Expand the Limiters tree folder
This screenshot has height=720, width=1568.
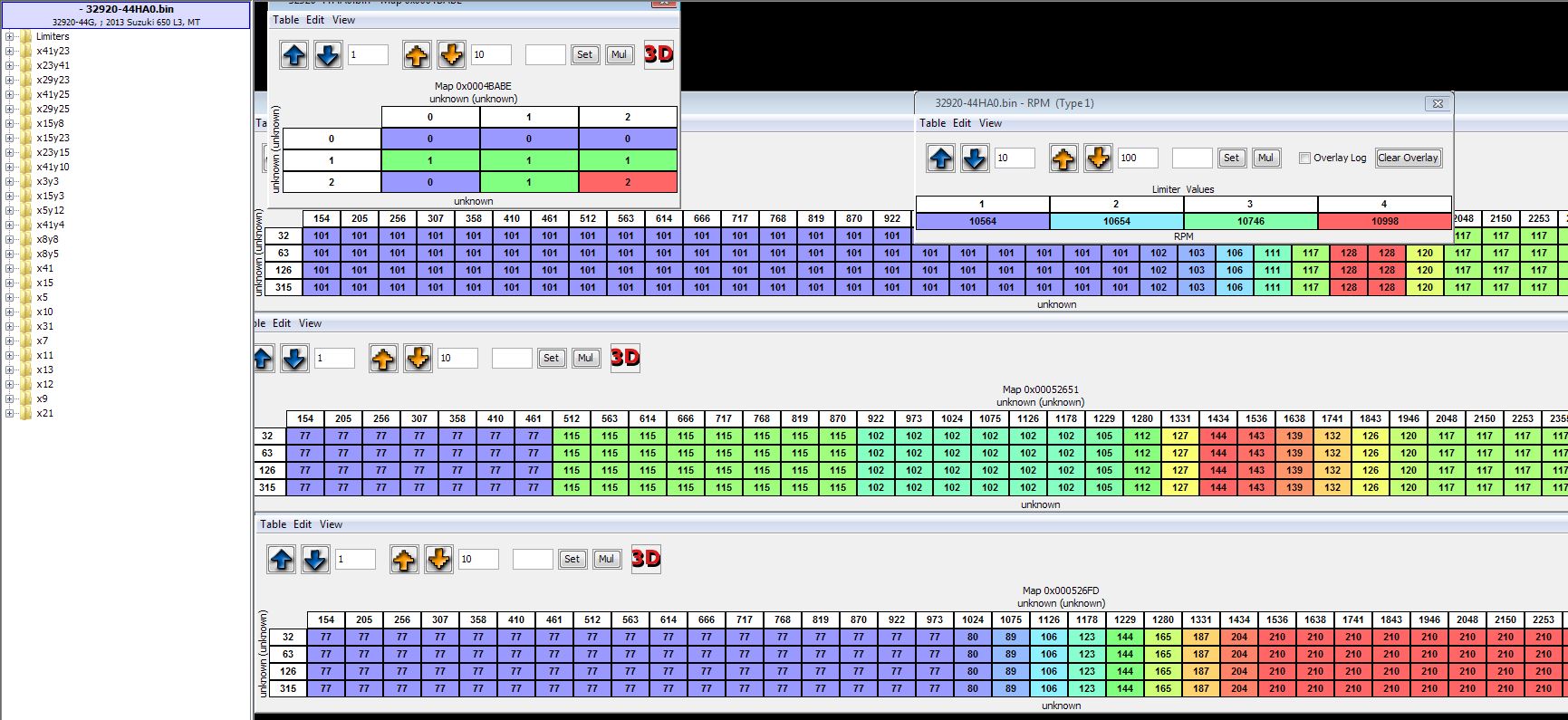pyautogui.click(x=9, y=37)
